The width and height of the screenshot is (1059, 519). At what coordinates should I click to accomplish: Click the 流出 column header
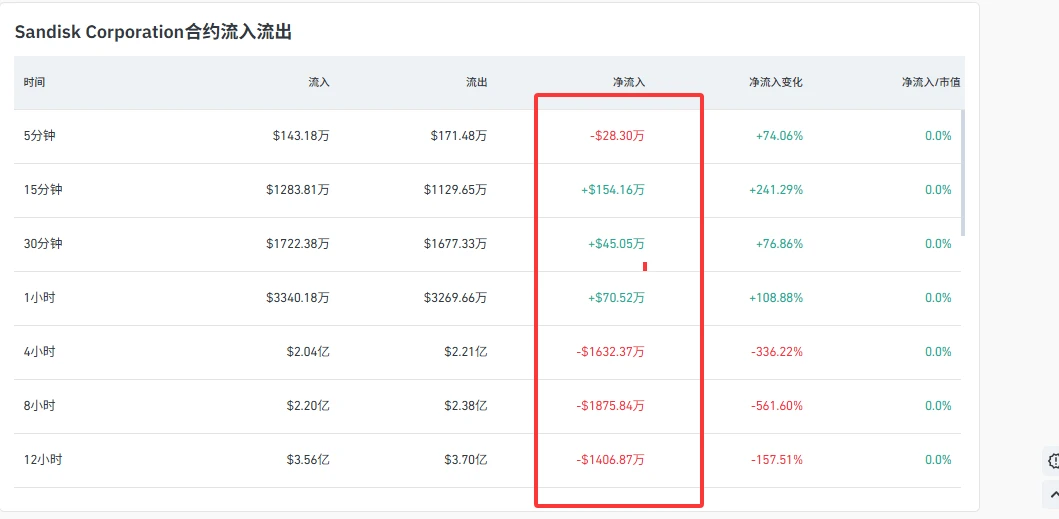point(476,82)
